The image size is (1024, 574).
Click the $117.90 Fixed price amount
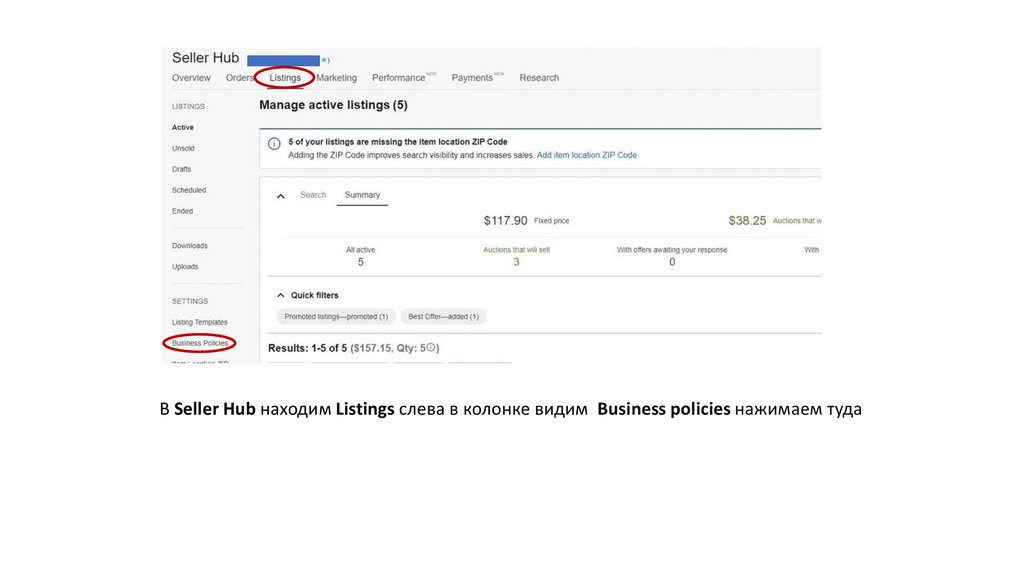click(505, 221)
